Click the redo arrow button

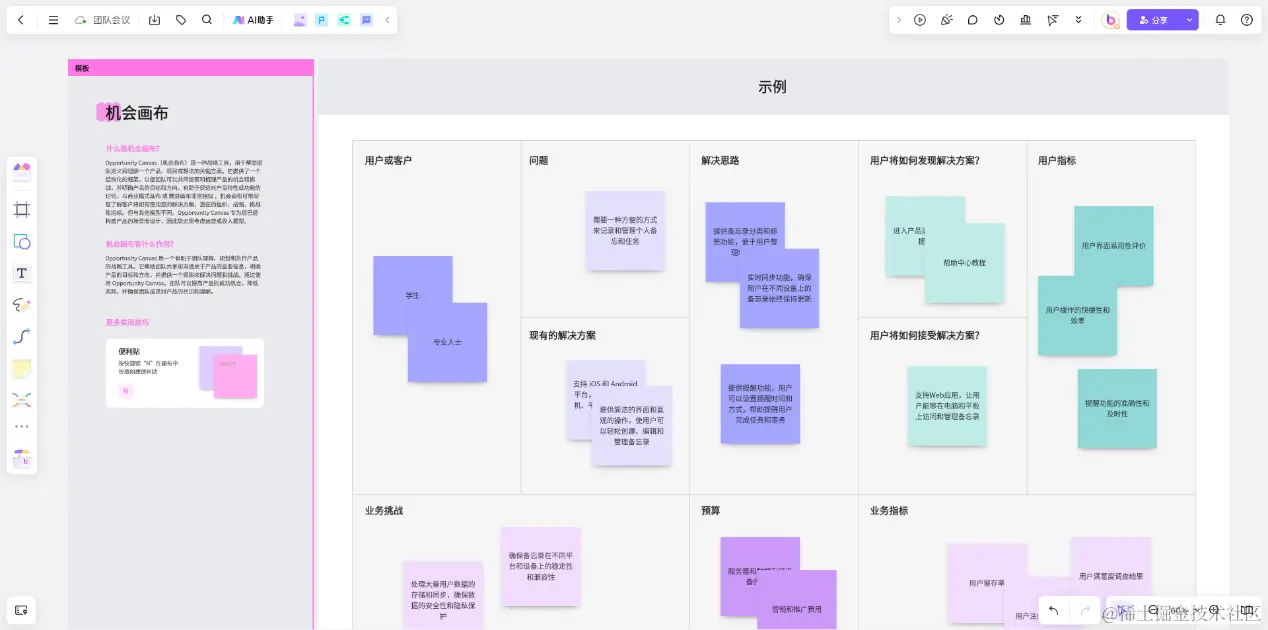[x=1086, y=610]
